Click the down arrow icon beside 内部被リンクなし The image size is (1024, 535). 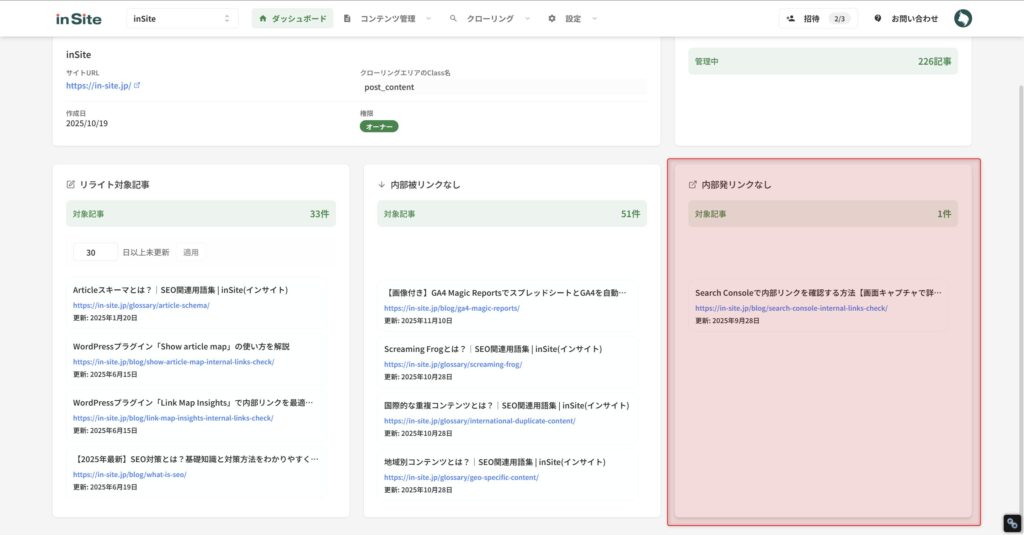point(381,185)
